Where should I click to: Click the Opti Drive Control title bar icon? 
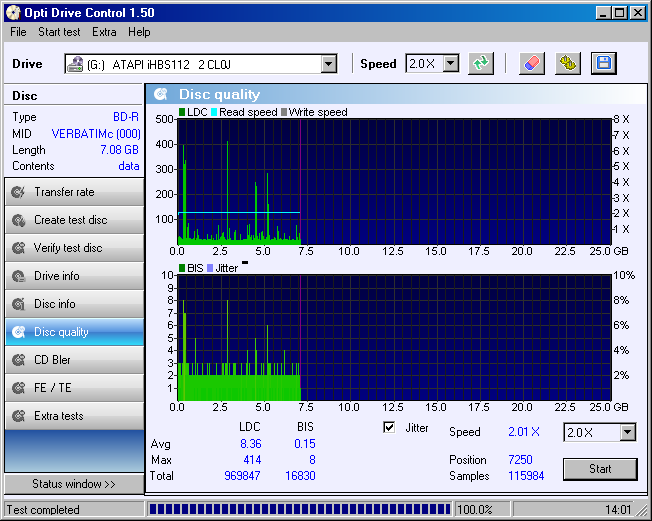pyautogui.click(x=13, y=13)
